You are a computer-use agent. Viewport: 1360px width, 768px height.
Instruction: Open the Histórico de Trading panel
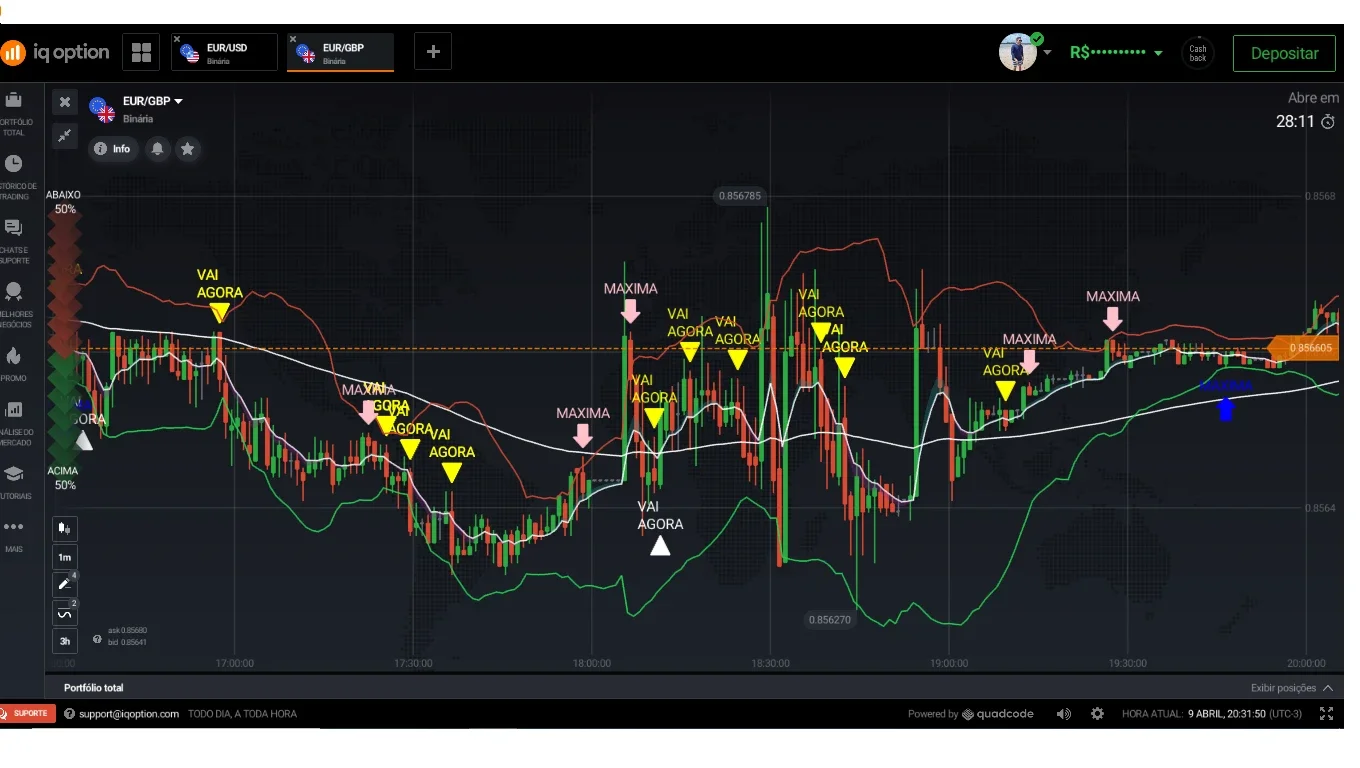click(x=14, y=164)
